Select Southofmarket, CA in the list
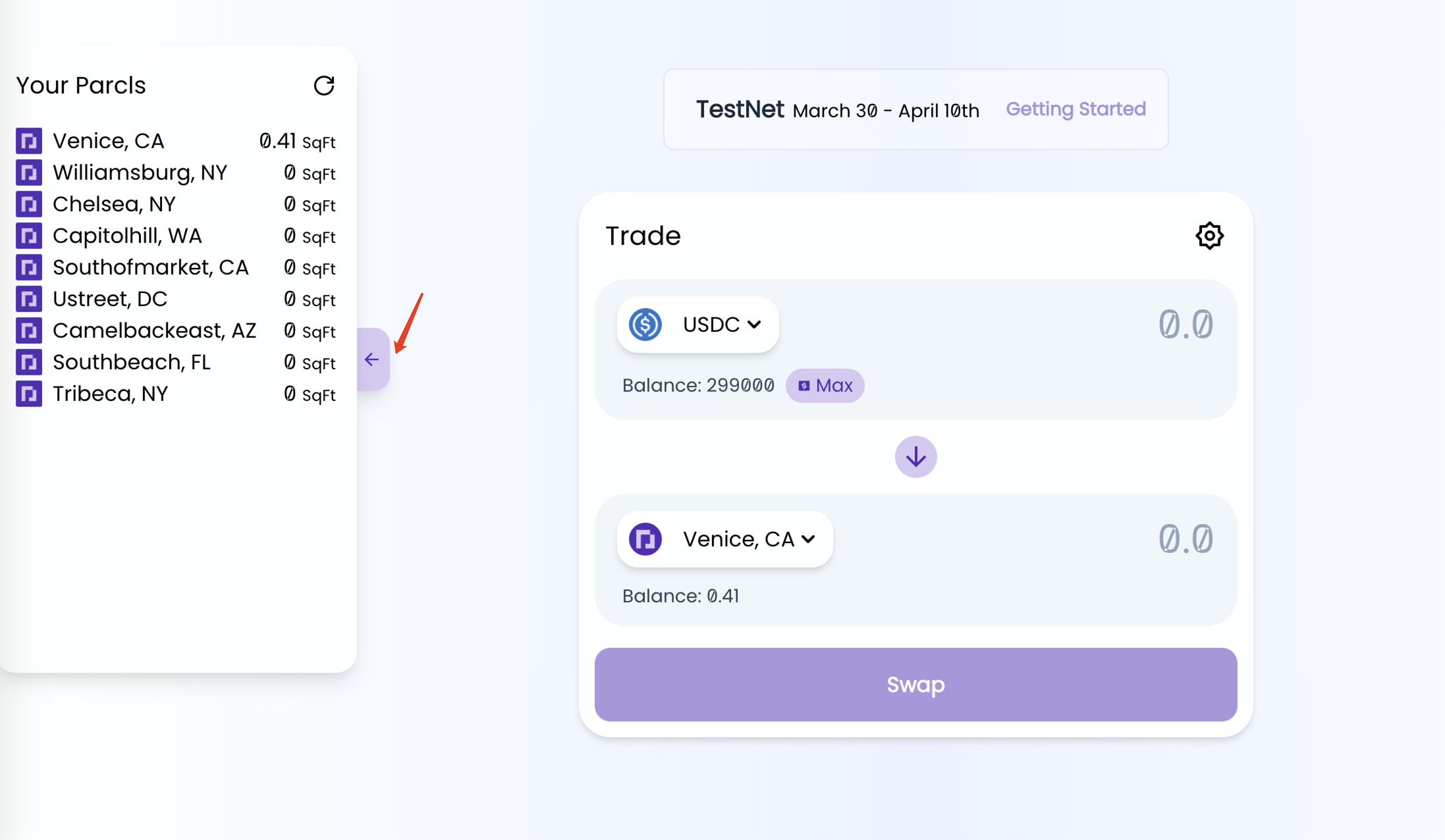 coord(150,267)
